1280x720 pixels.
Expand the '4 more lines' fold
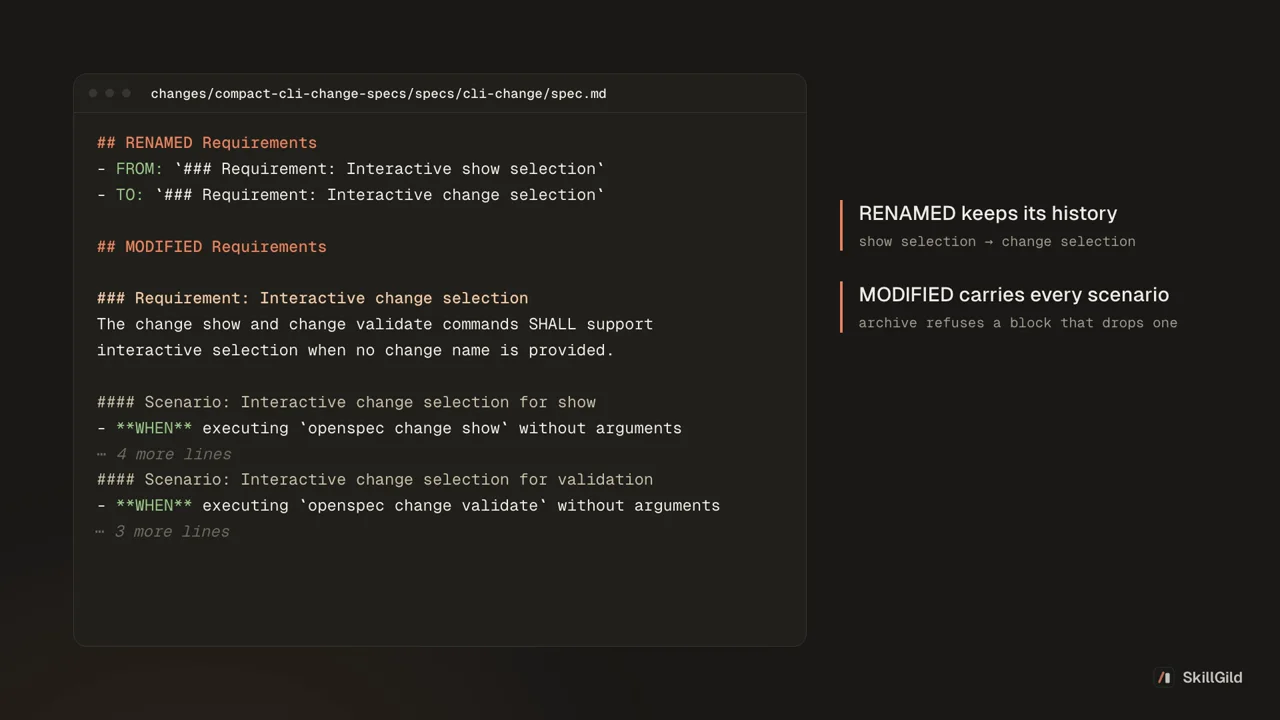tap(164, 454)
